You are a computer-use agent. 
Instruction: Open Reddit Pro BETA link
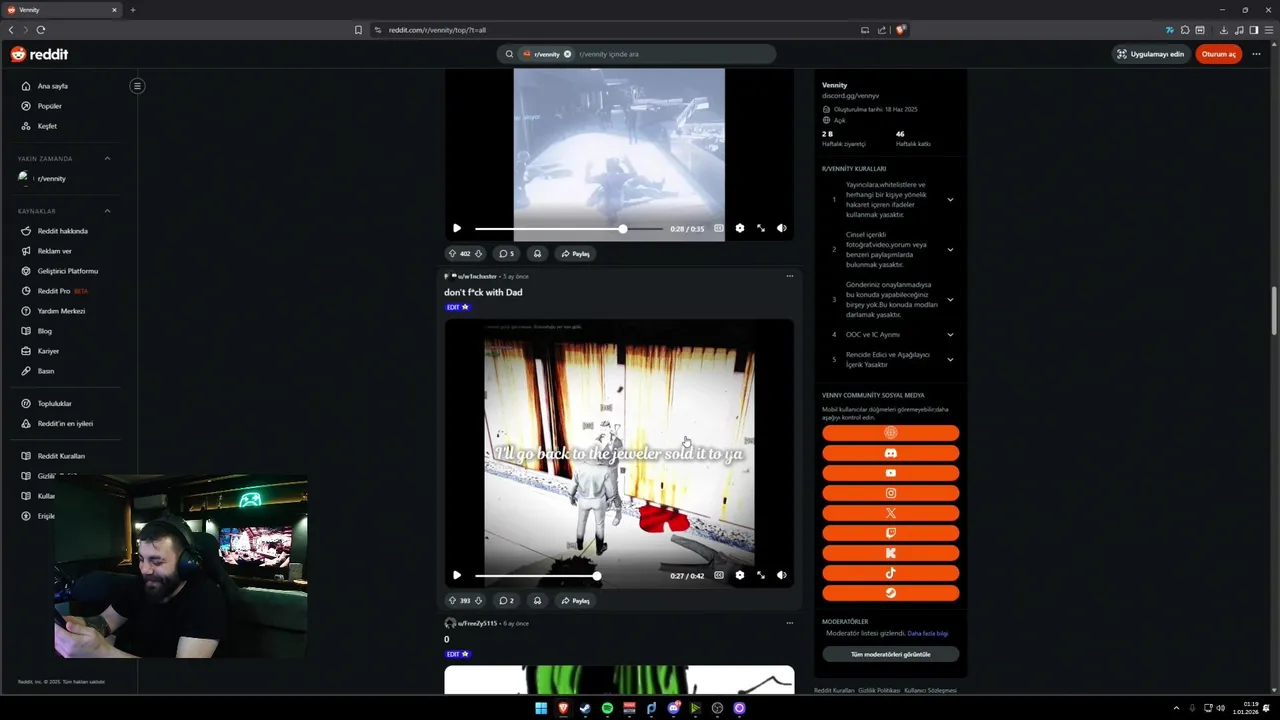62,291
